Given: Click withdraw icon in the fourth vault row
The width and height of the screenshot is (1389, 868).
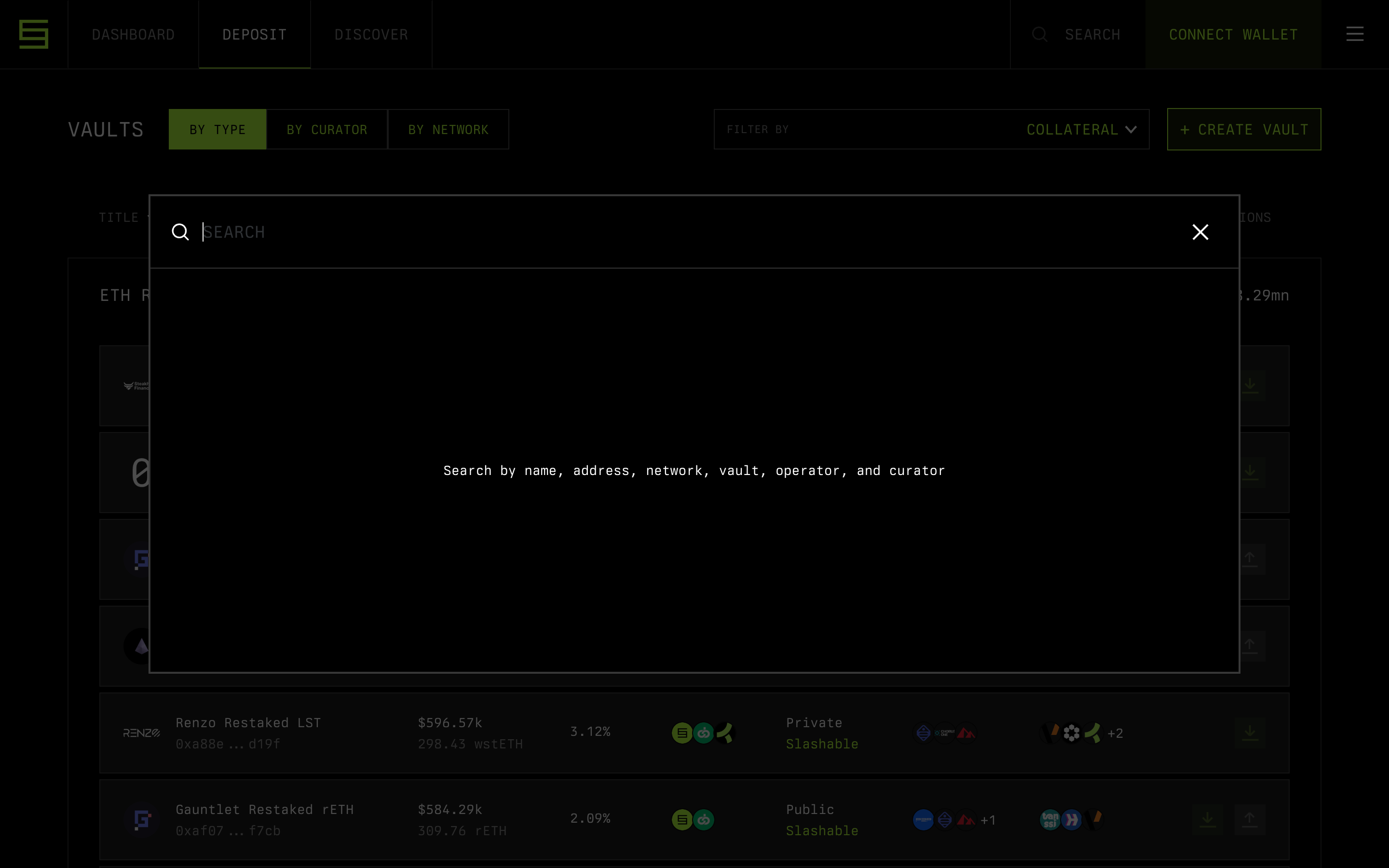Looking at the screenshot, I should [1250, 645].
